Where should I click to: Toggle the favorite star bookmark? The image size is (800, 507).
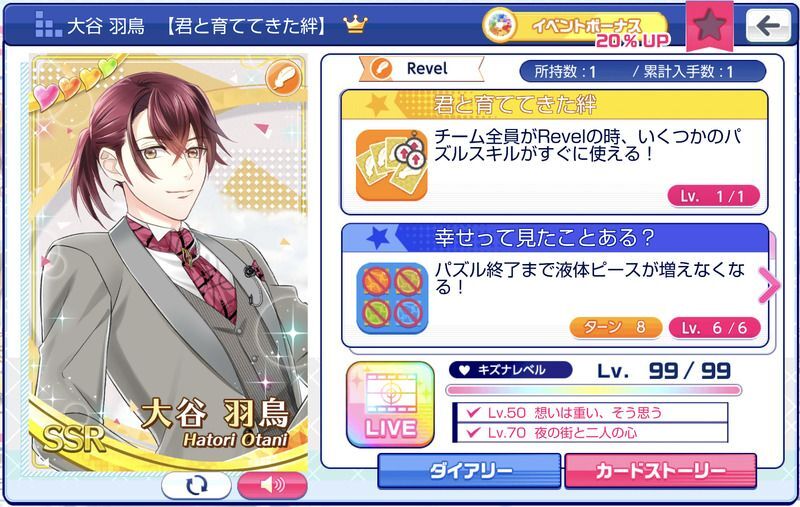(x=710, y=27)
